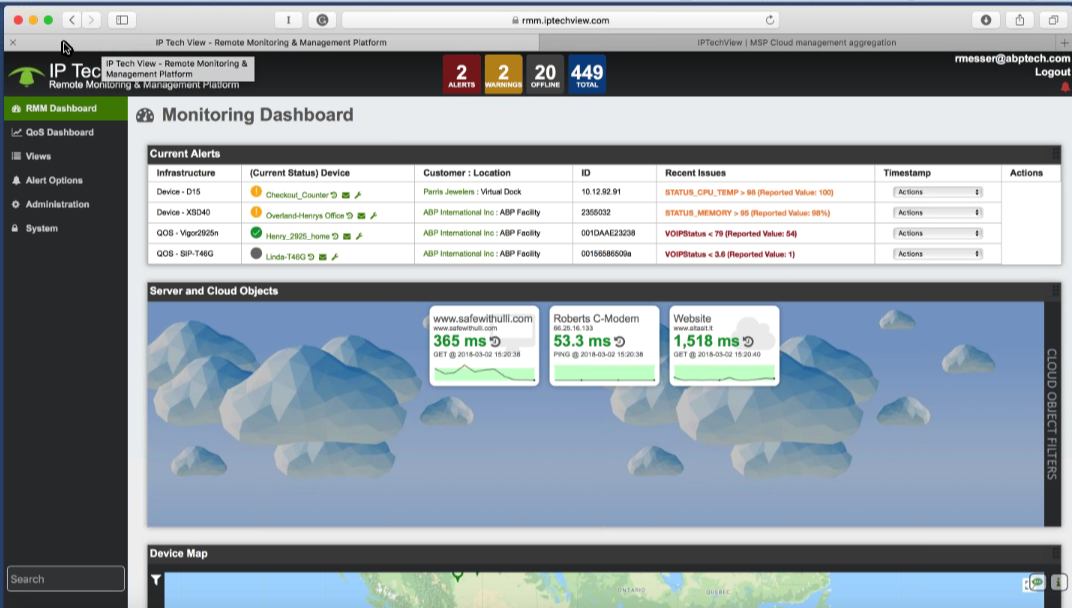Screen dimensions: 1072x608
Task: Switch to IPTechView MSP Cloud management tab
Action: tap(796, 43)
